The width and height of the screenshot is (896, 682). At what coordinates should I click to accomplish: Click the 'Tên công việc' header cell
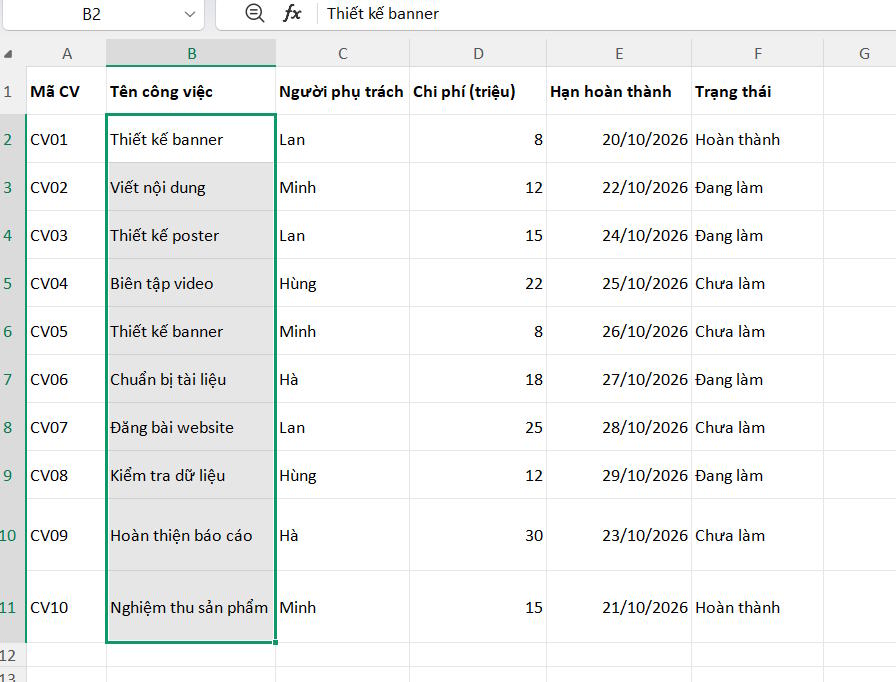(191, 91)
